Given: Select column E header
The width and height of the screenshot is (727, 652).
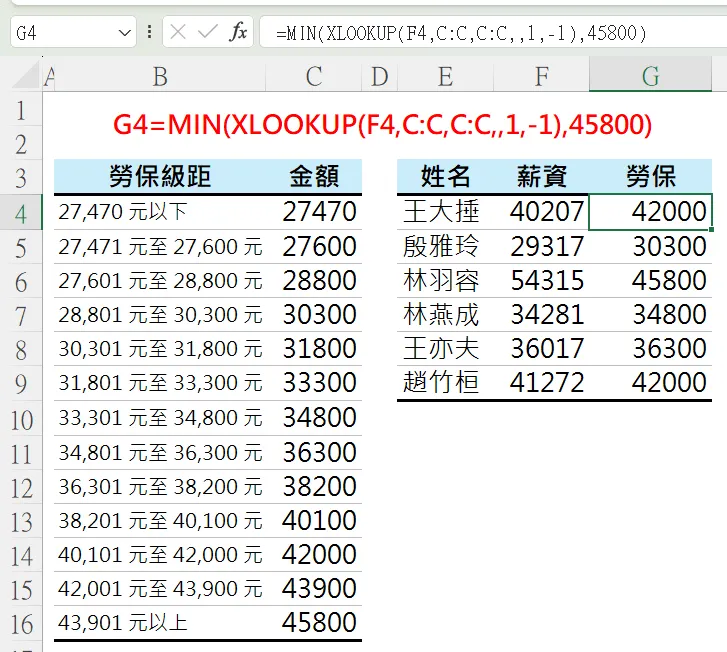Looking at the screenshot, I should tap(445, 76).
